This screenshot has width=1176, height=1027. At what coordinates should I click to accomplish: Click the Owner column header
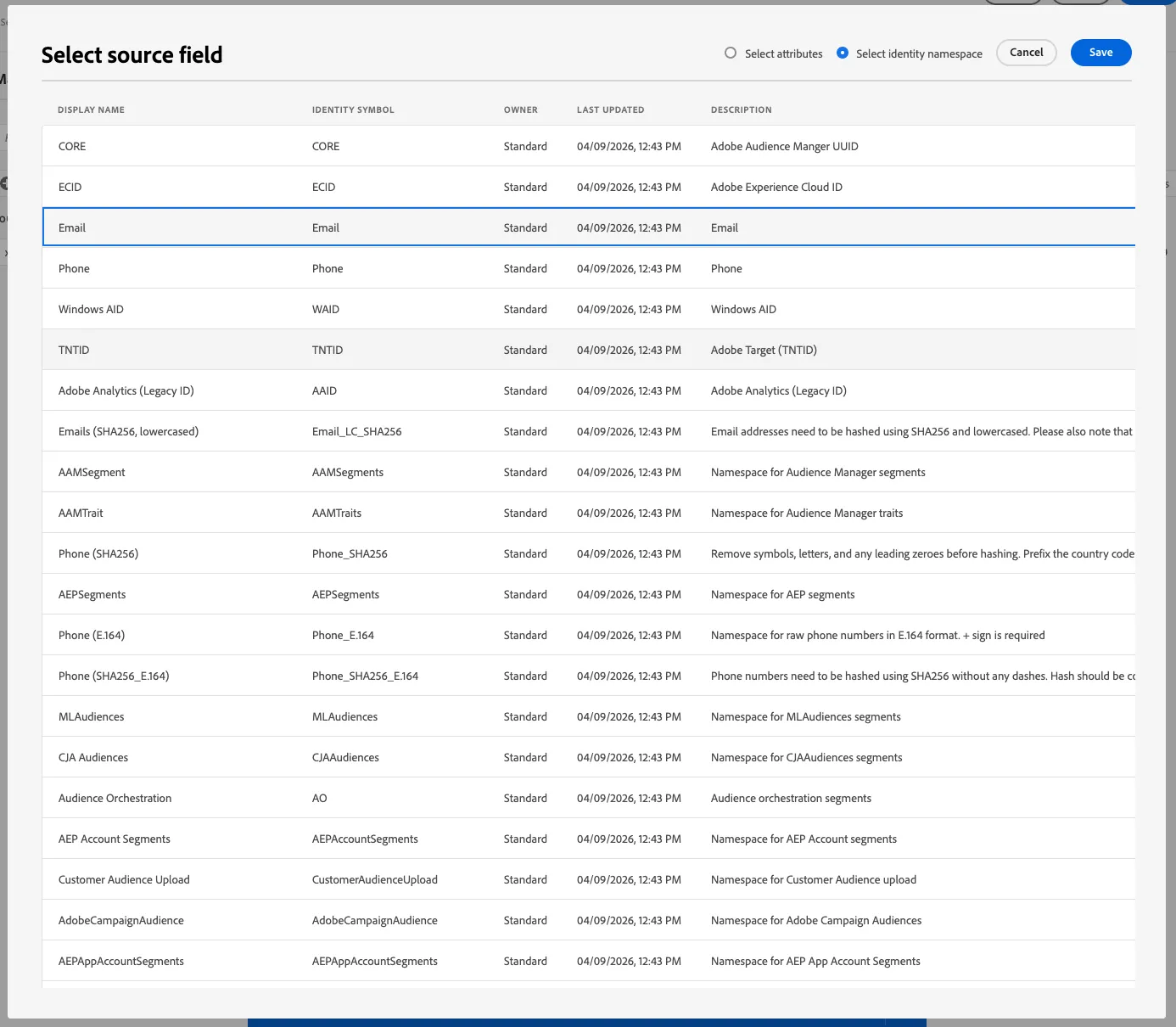point(521,109)
